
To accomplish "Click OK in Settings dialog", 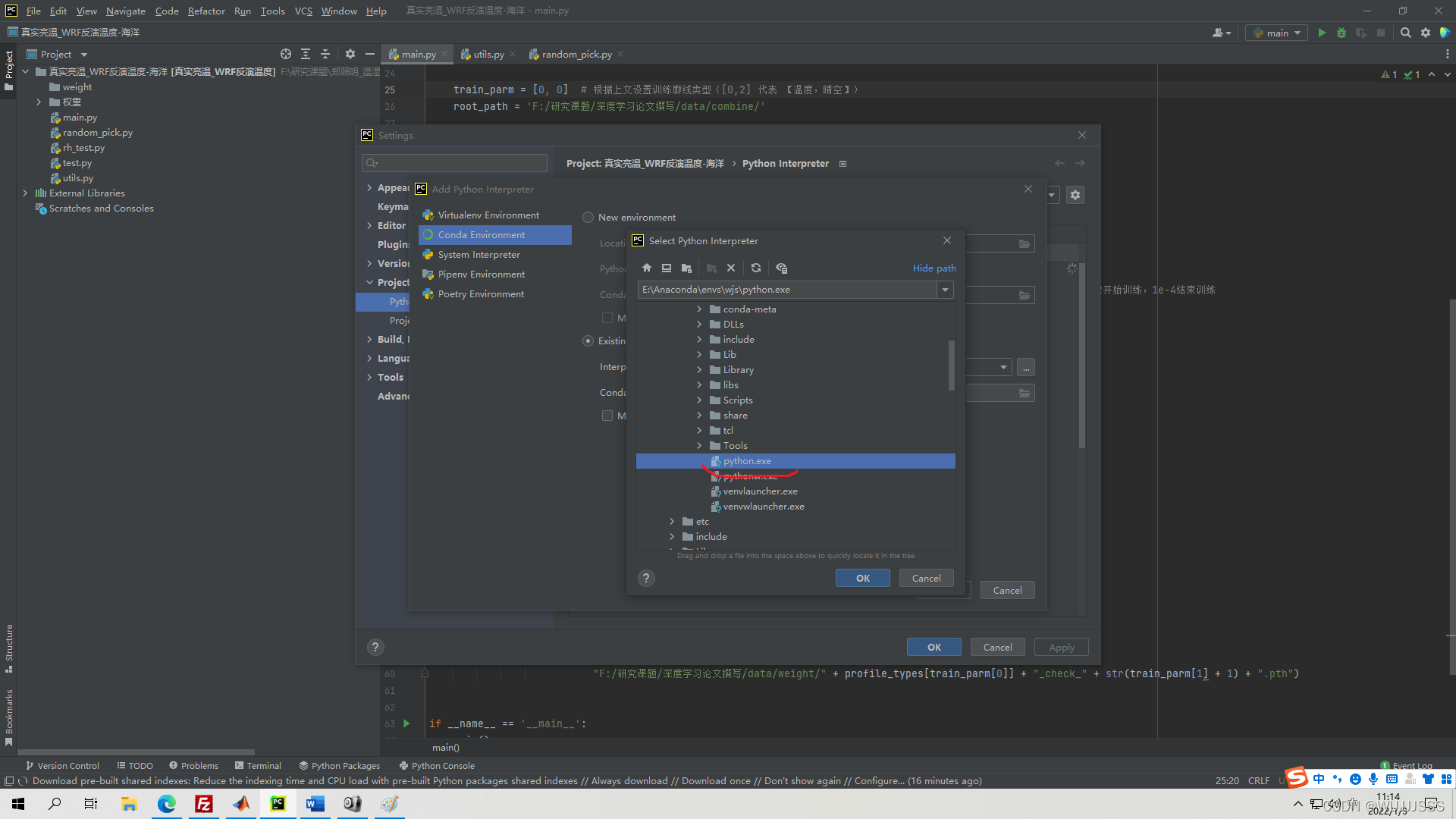I will [934, 647].
